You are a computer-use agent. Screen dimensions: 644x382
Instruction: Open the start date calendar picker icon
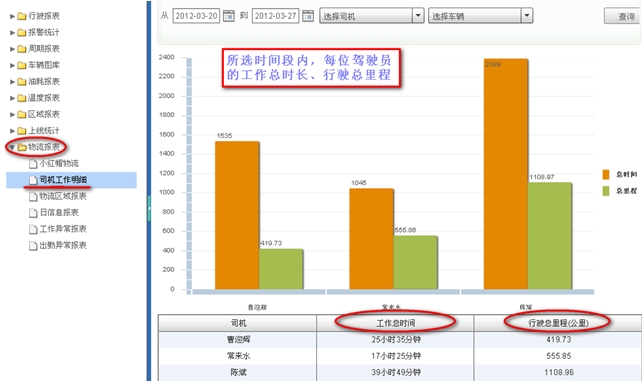click(x=229, y=16)
